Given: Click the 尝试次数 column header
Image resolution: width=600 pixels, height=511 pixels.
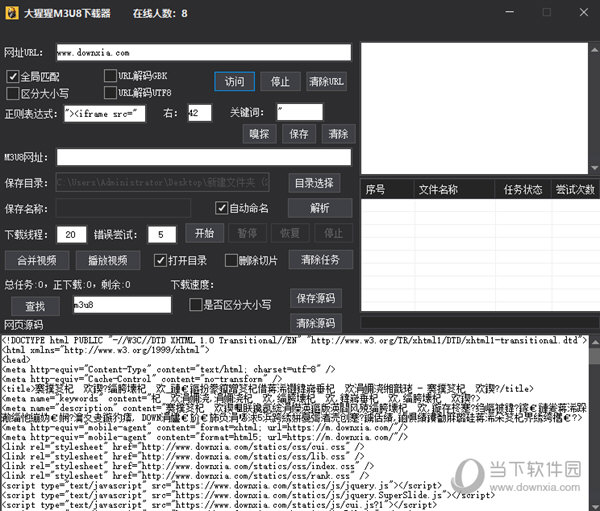Looking at the screenshot, I should pyautogui.click(x=575, y=189).
